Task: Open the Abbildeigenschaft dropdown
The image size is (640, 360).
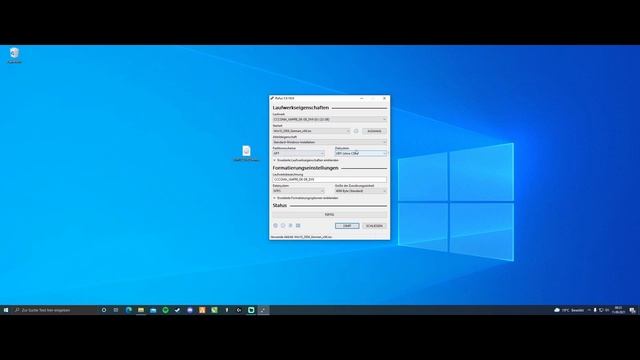Action: (329, 142)
